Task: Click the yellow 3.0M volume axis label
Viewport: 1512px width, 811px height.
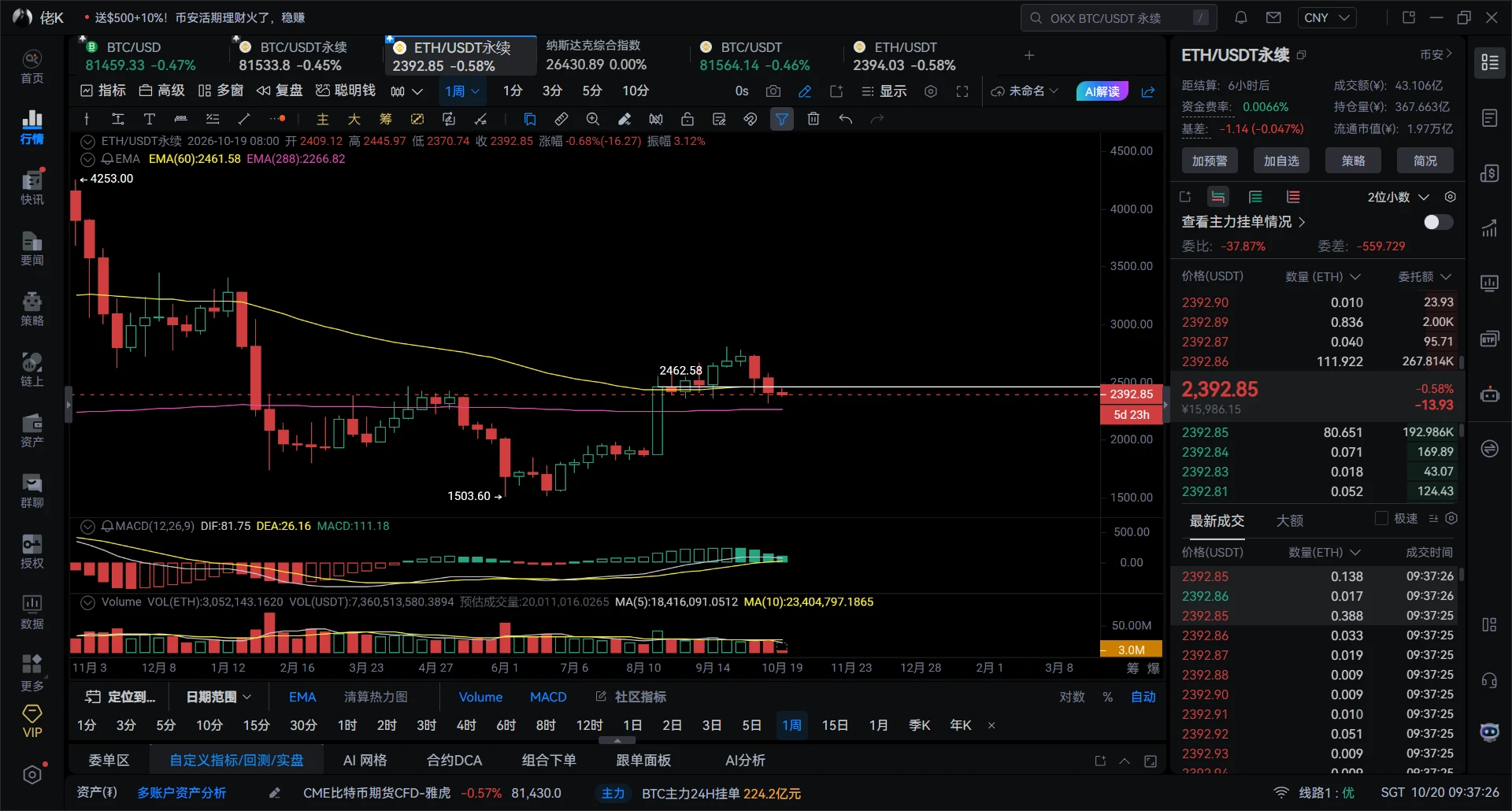Action: (1131, 650)
